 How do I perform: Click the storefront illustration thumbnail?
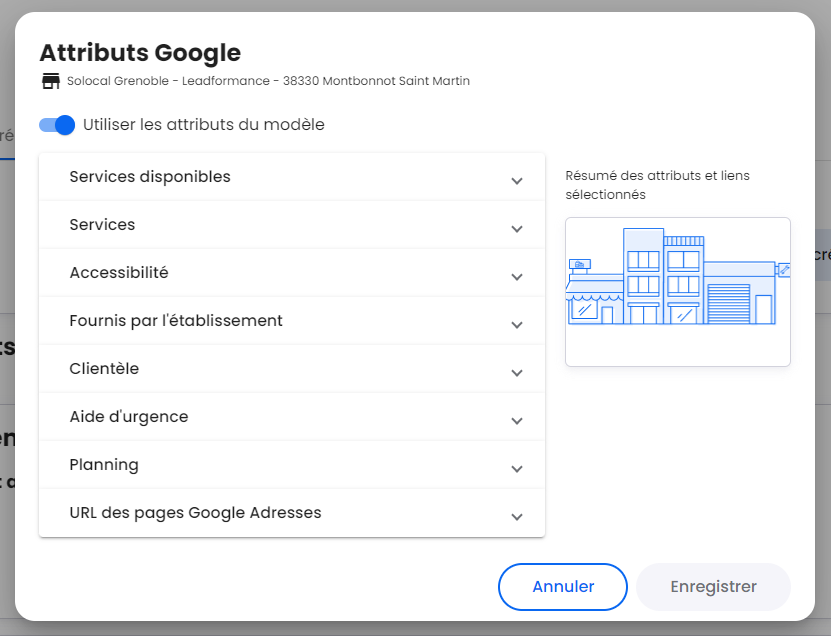pyautogui.click(x=678, y=292)
